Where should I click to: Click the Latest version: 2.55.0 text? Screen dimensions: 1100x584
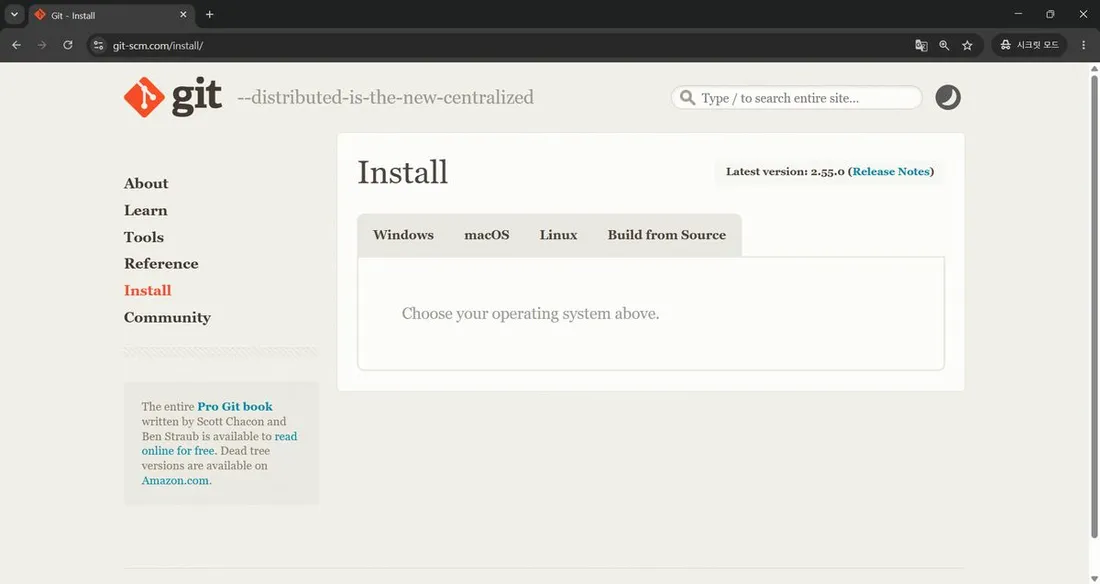[x=785, y=171]
